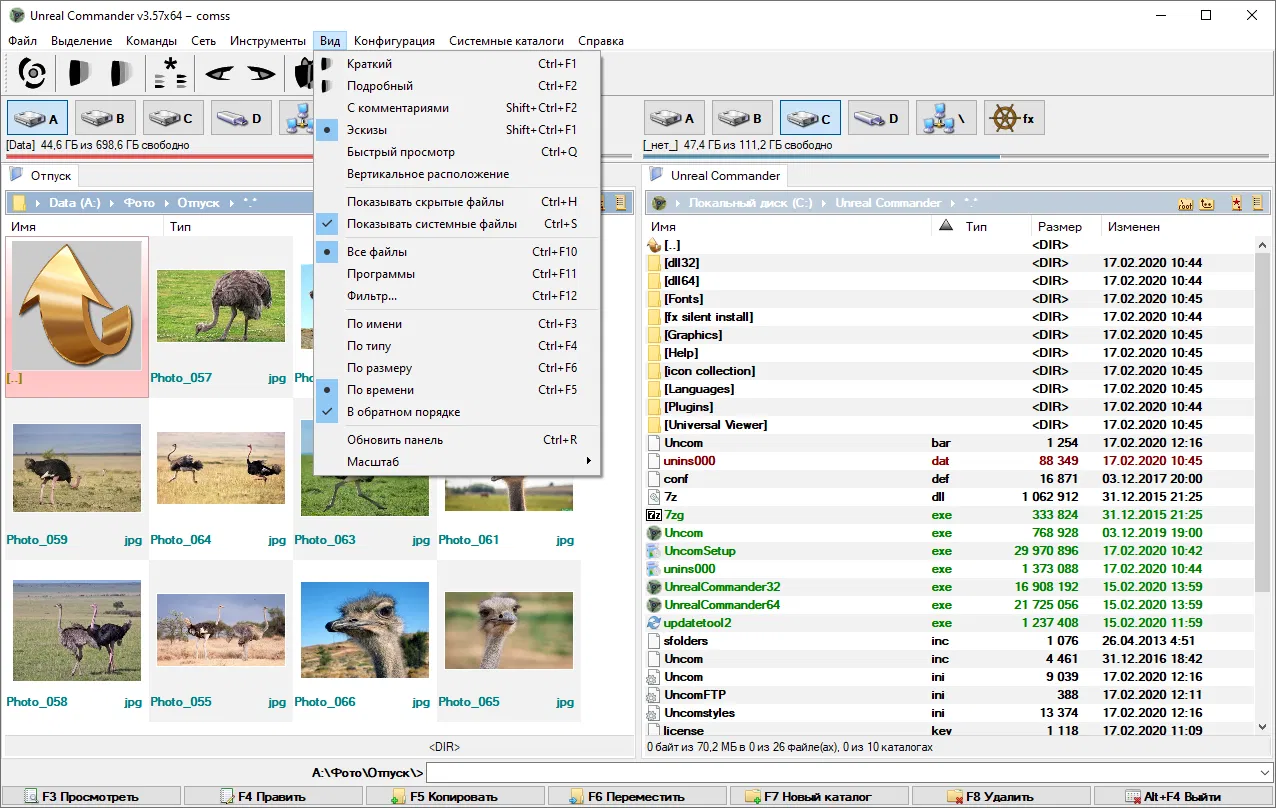Image resolution: width=1276 pixels, height=808 pixels.
Task: Click arrow before Фото in left path
Action: click(x=113, y=203)
